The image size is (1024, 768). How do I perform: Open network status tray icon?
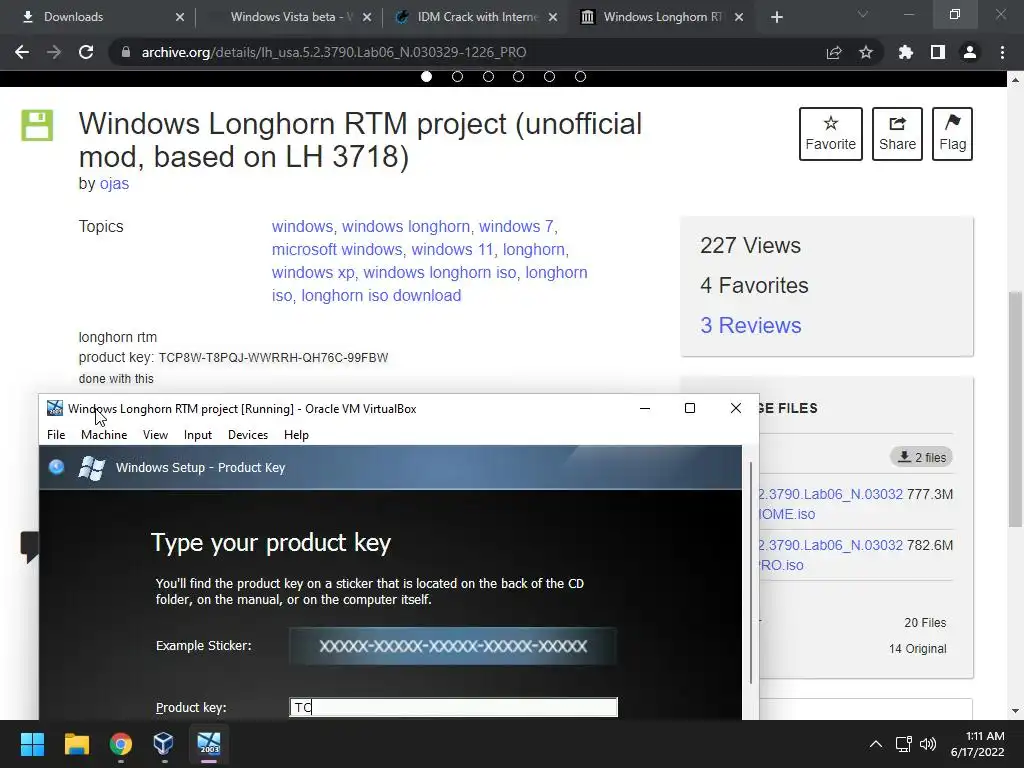(x=904, y=744)
